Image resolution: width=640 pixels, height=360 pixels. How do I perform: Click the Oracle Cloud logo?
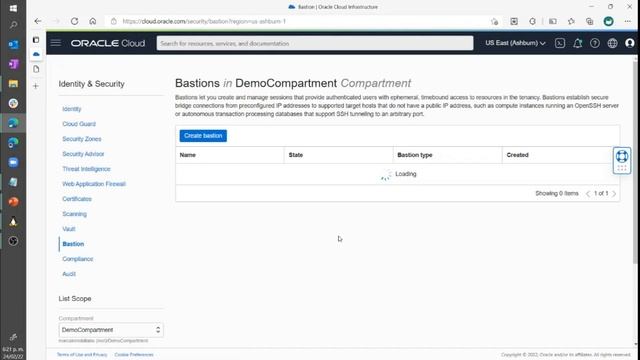click(x=108, y=43)
